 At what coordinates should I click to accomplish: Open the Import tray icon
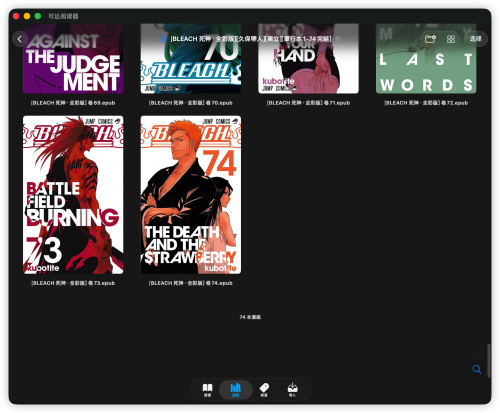[x=292, y=389]
